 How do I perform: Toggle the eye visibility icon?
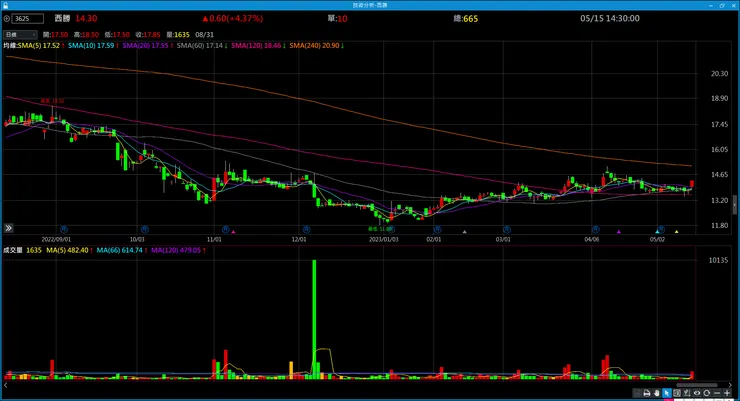(x=697, y=393)
